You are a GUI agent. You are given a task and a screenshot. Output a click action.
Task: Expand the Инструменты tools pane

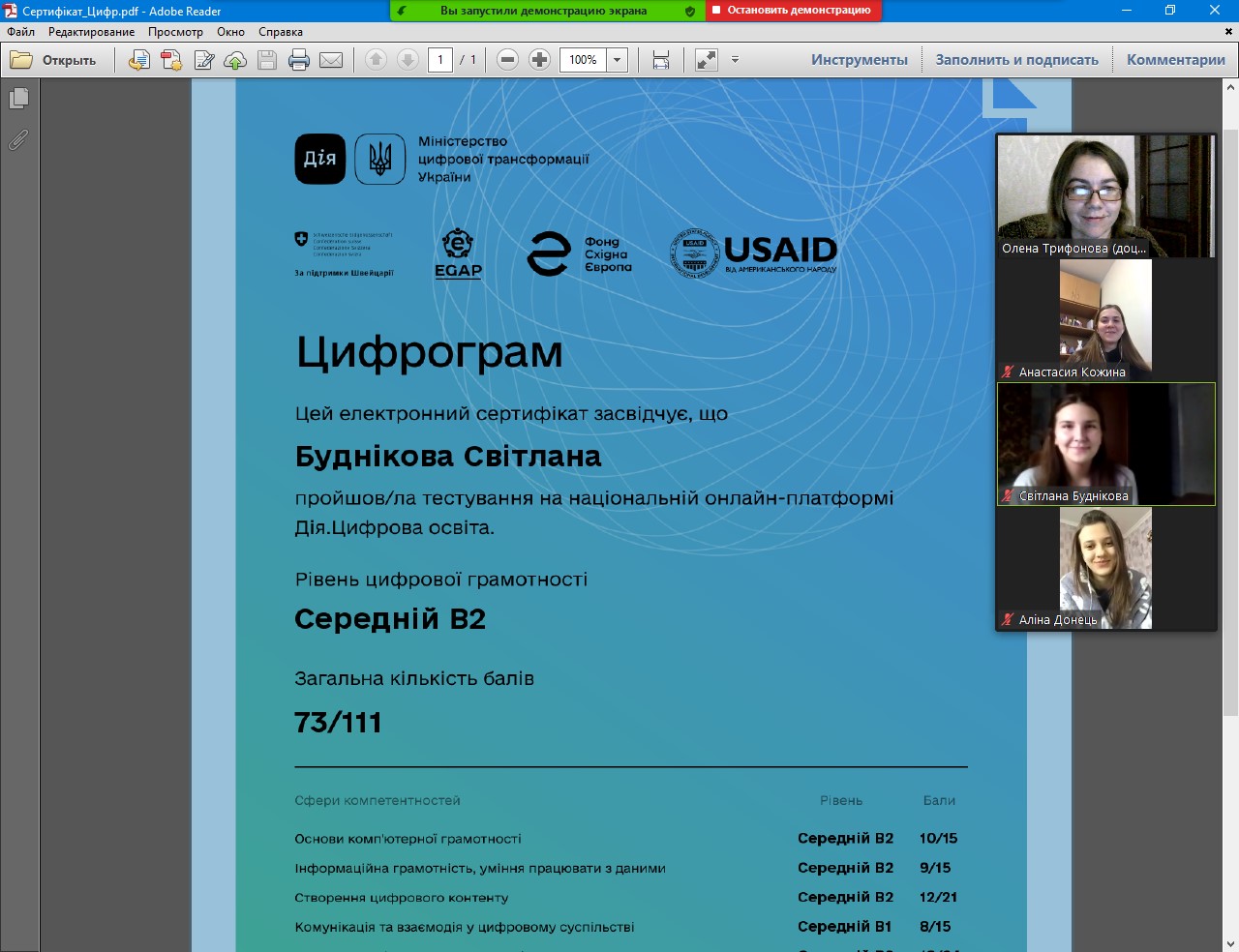859,60
